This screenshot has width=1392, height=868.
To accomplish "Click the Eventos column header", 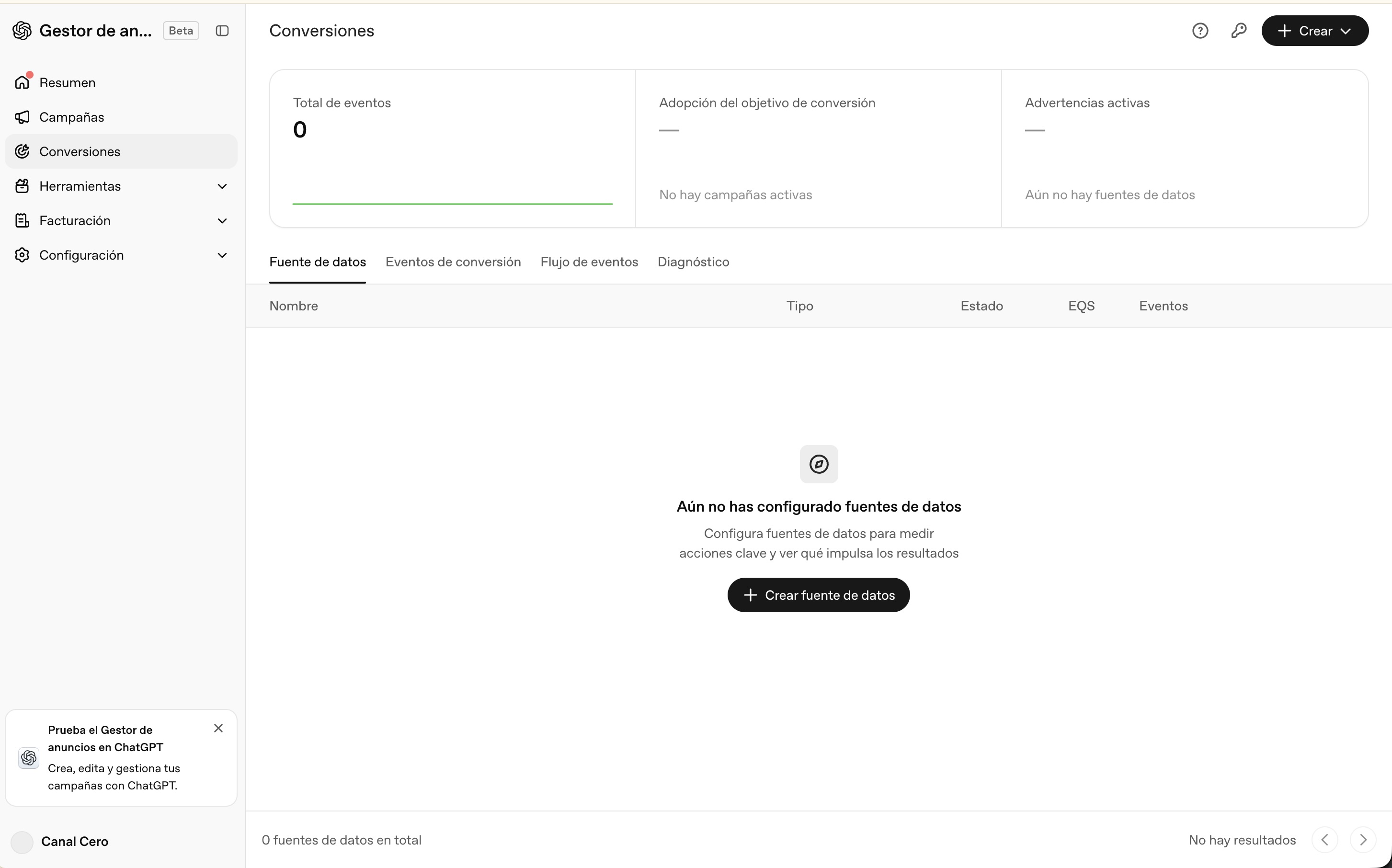I will 1164,306.
